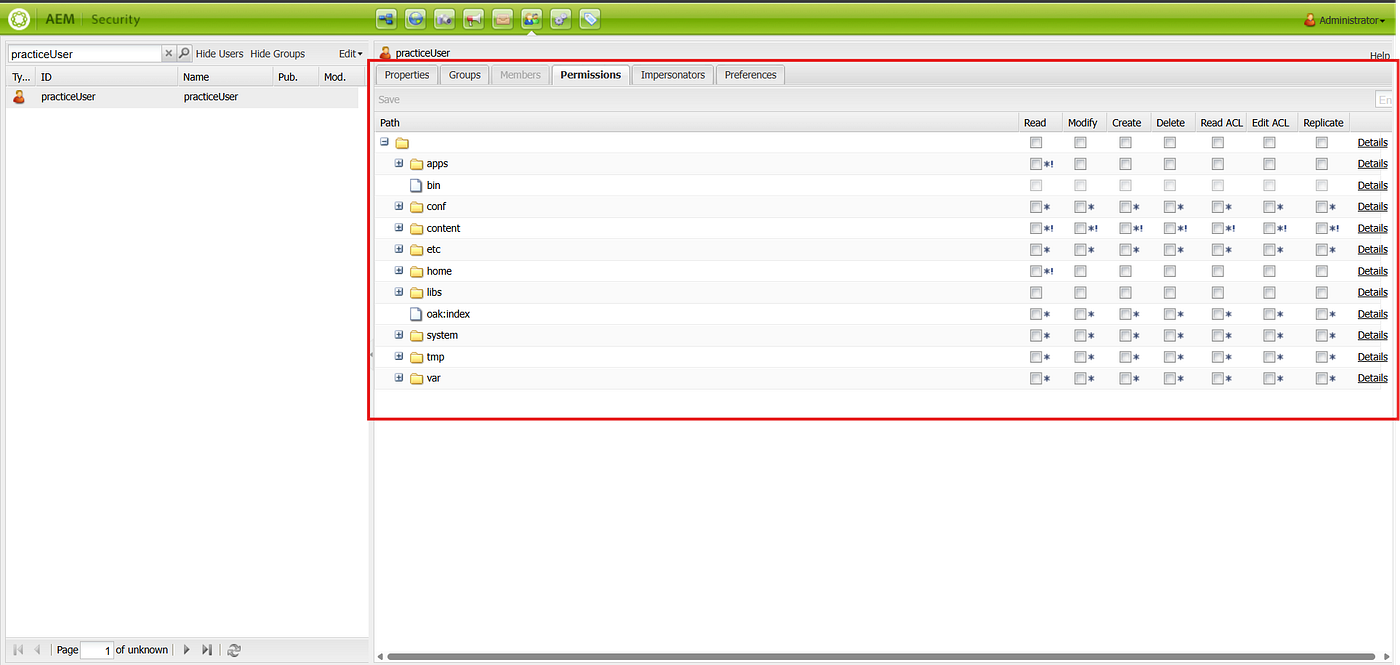The width and height of the screenshot is (1400, 665).
Task: Tick Modify checkbox for content
Action: pos(1080,228)
